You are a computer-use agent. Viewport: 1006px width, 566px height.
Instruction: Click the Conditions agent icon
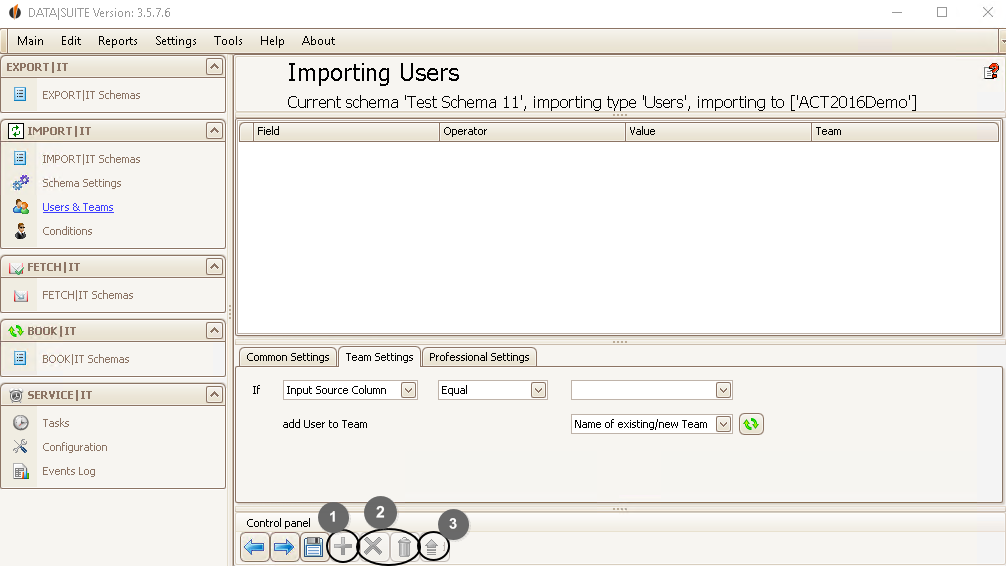[x=21, y=231]
